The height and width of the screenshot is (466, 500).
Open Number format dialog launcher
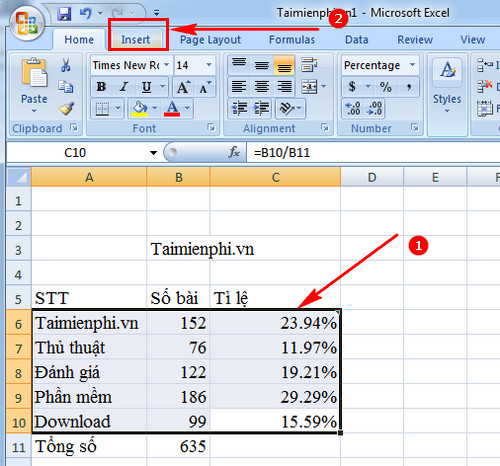414,127
